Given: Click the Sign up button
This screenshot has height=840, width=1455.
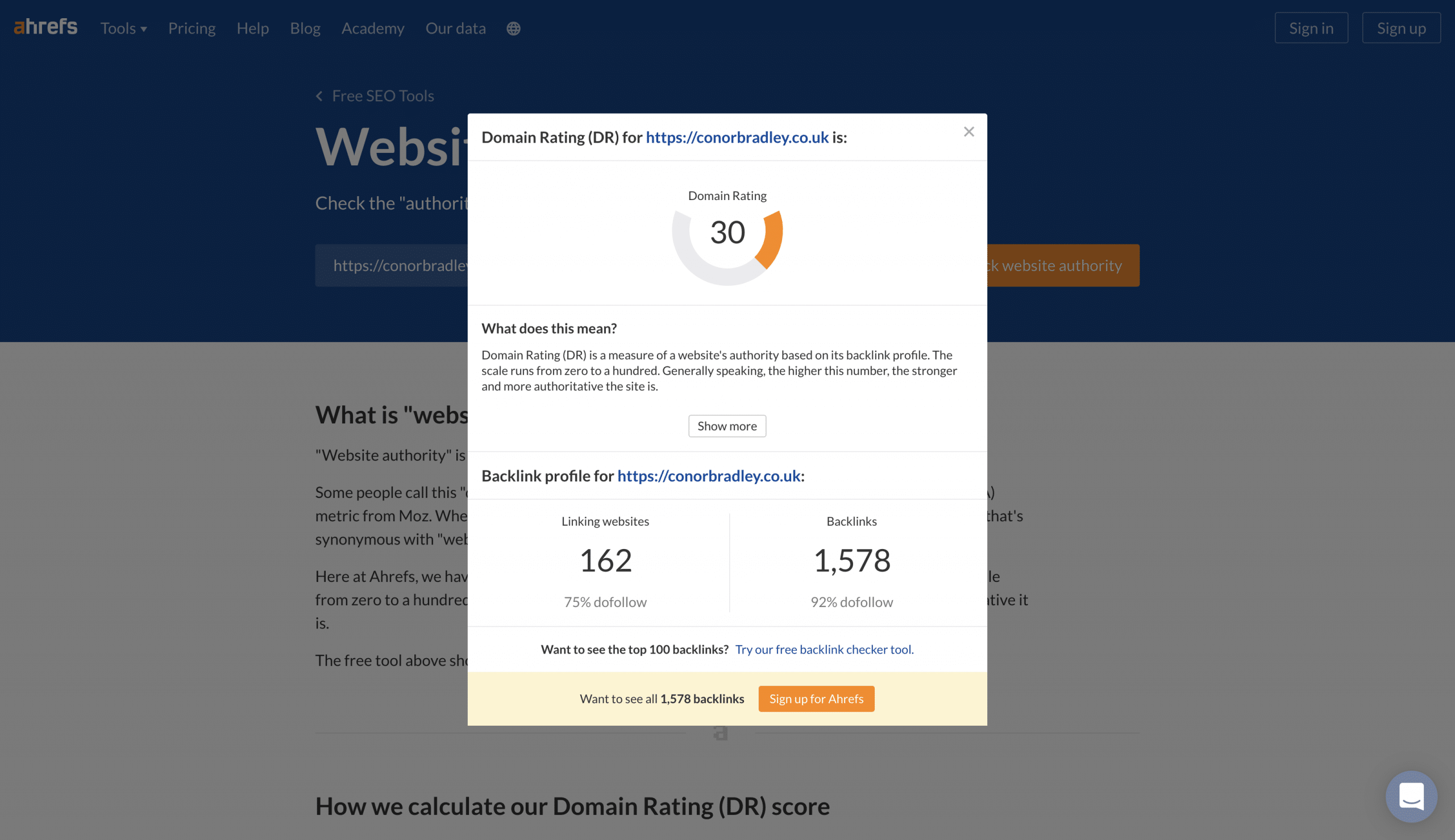Looking at the screenshot, I should [x=1402, y=28].
